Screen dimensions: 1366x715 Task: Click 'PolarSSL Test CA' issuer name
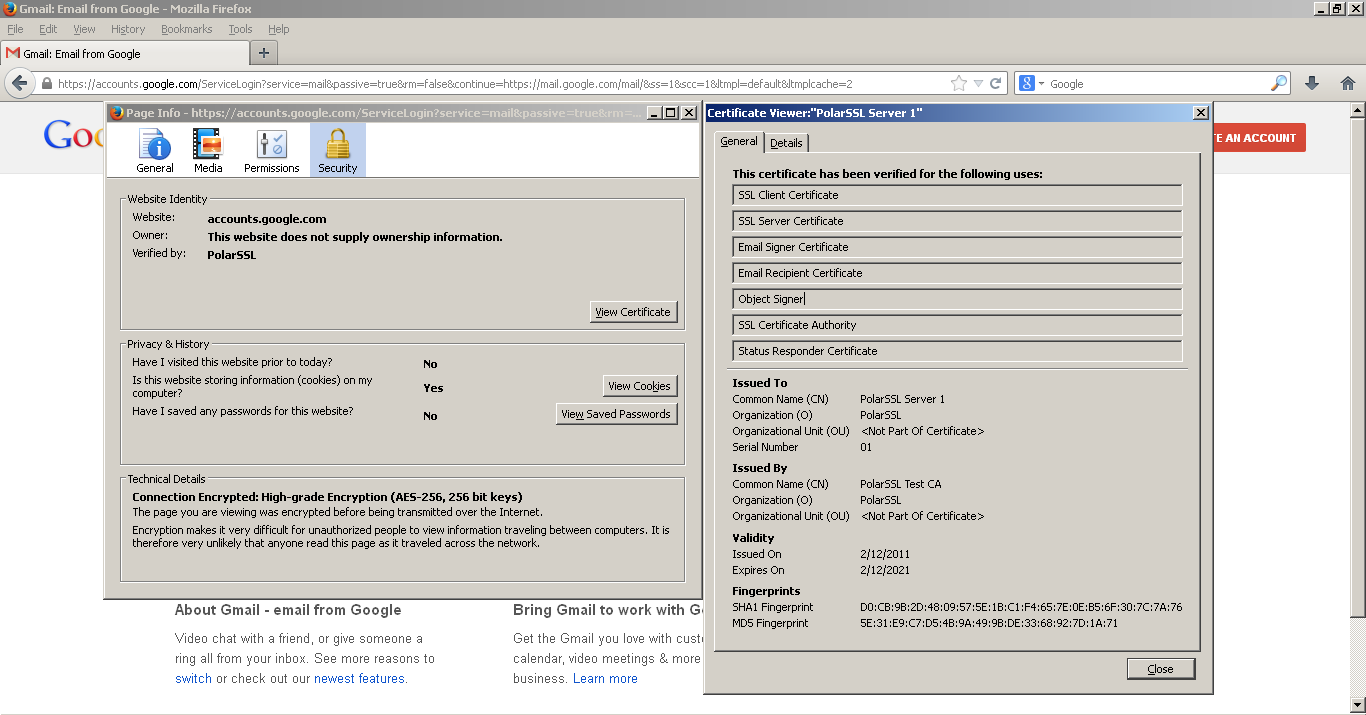point(900,484)
